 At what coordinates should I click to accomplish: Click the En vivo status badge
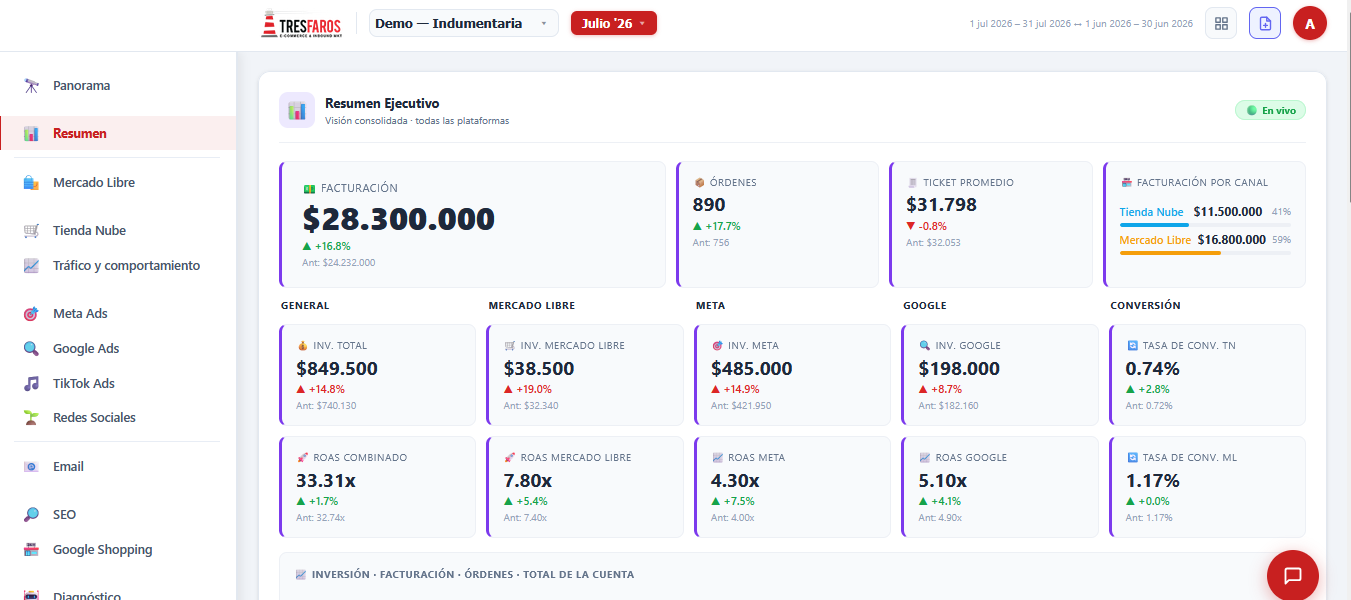1270,111
